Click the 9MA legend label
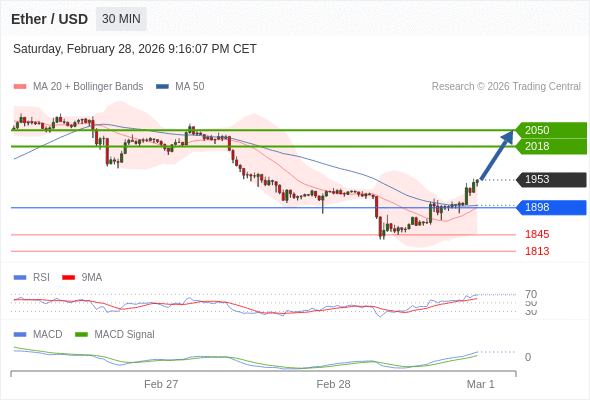The width and height of the screenshot is (590, 400). coord(92,278)
